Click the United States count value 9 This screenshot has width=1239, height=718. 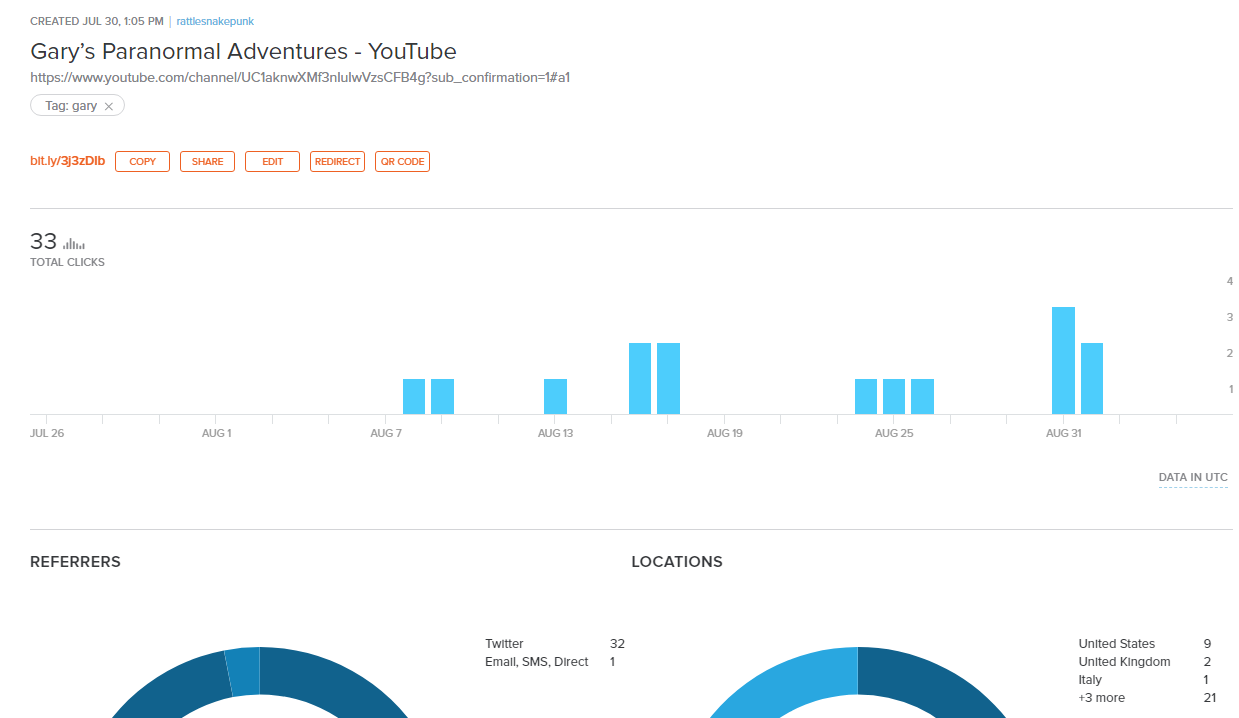click(1208, 644)
